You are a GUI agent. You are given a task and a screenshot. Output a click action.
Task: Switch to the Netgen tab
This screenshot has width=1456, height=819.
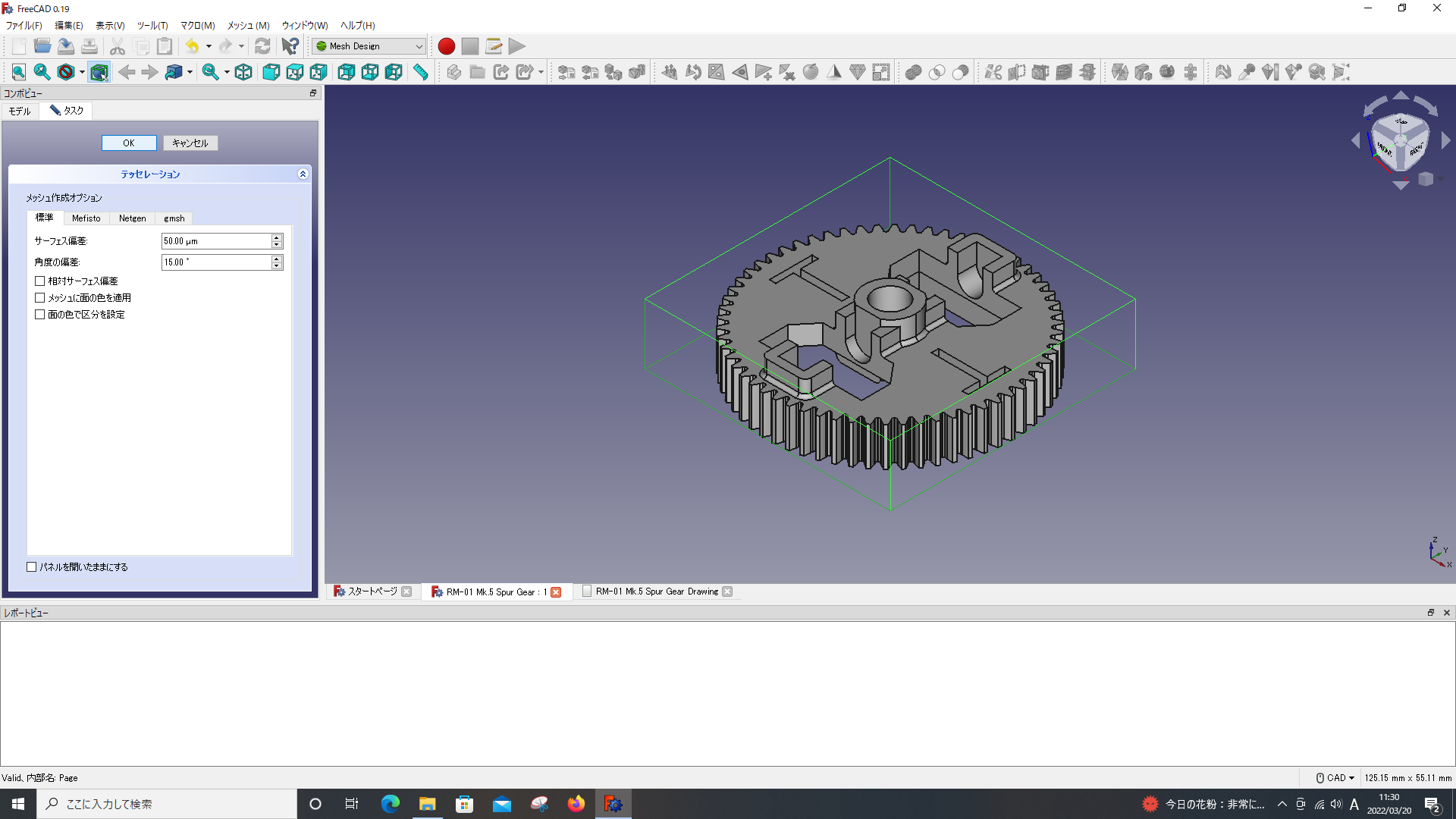(132, 218)
